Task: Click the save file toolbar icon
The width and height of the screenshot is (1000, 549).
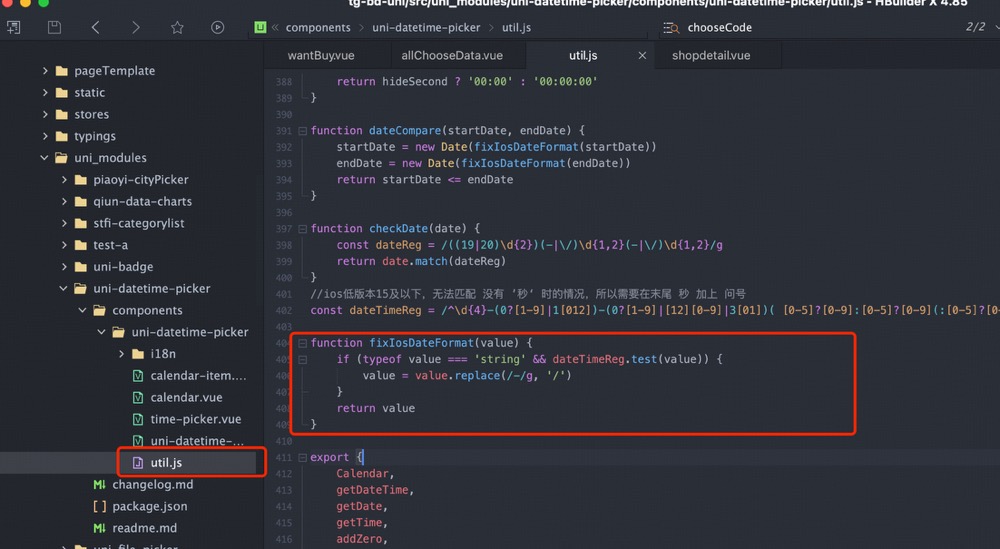Action: pos(54,28)
